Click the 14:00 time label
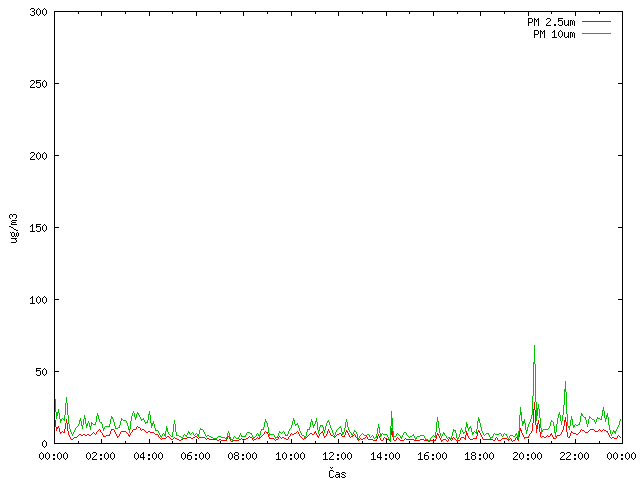 (x=385, y=456)
